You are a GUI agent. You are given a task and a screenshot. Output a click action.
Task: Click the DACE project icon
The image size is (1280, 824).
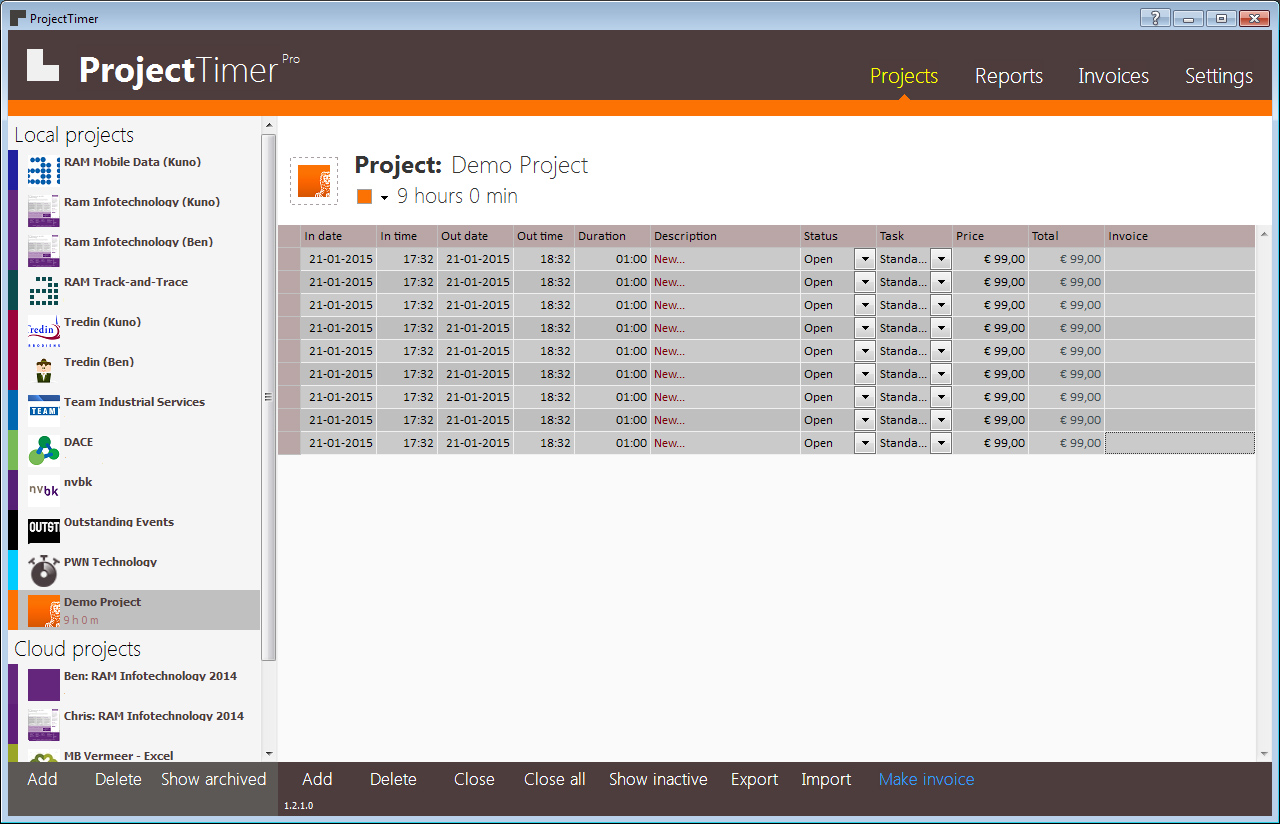[x=43, y=450]
